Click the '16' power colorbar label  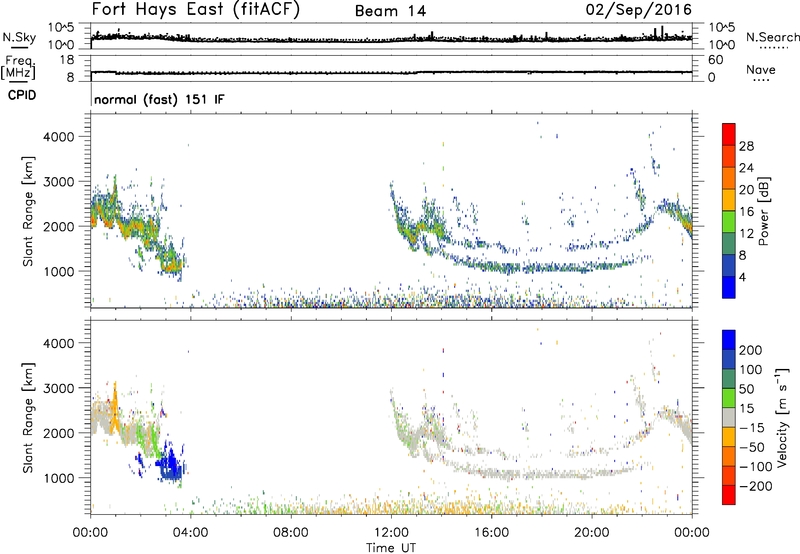point(746,212)
